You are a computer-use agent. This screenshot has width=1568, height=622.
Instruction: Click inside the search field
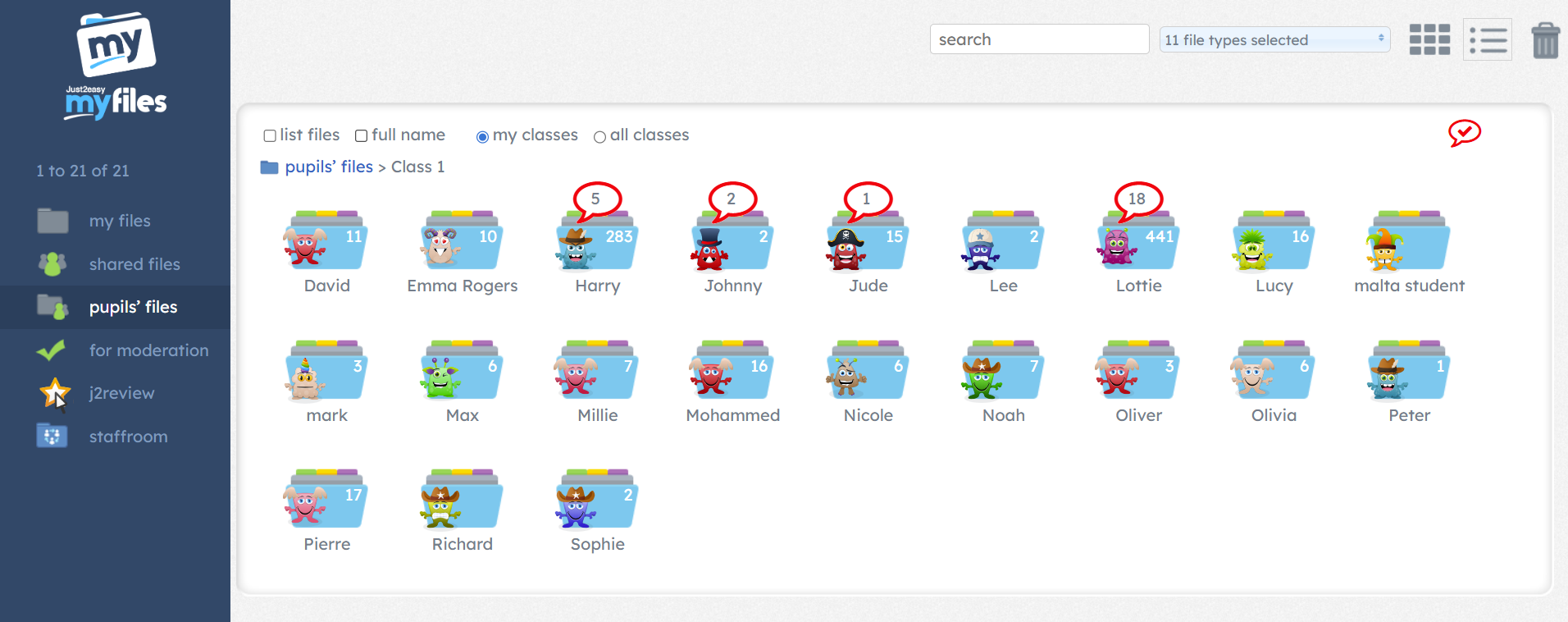tap(1039, 39)
